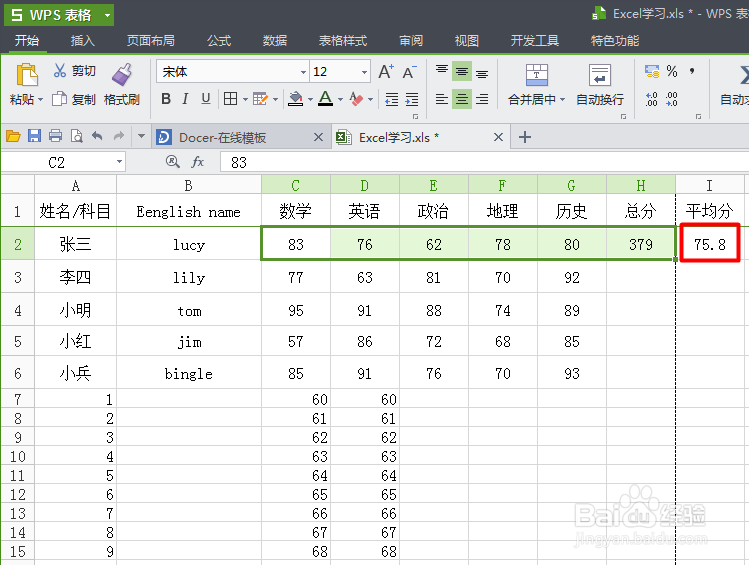Click the Undo arrow icon
This screenshot has height=565, width=749.
[x=97, y=137]
